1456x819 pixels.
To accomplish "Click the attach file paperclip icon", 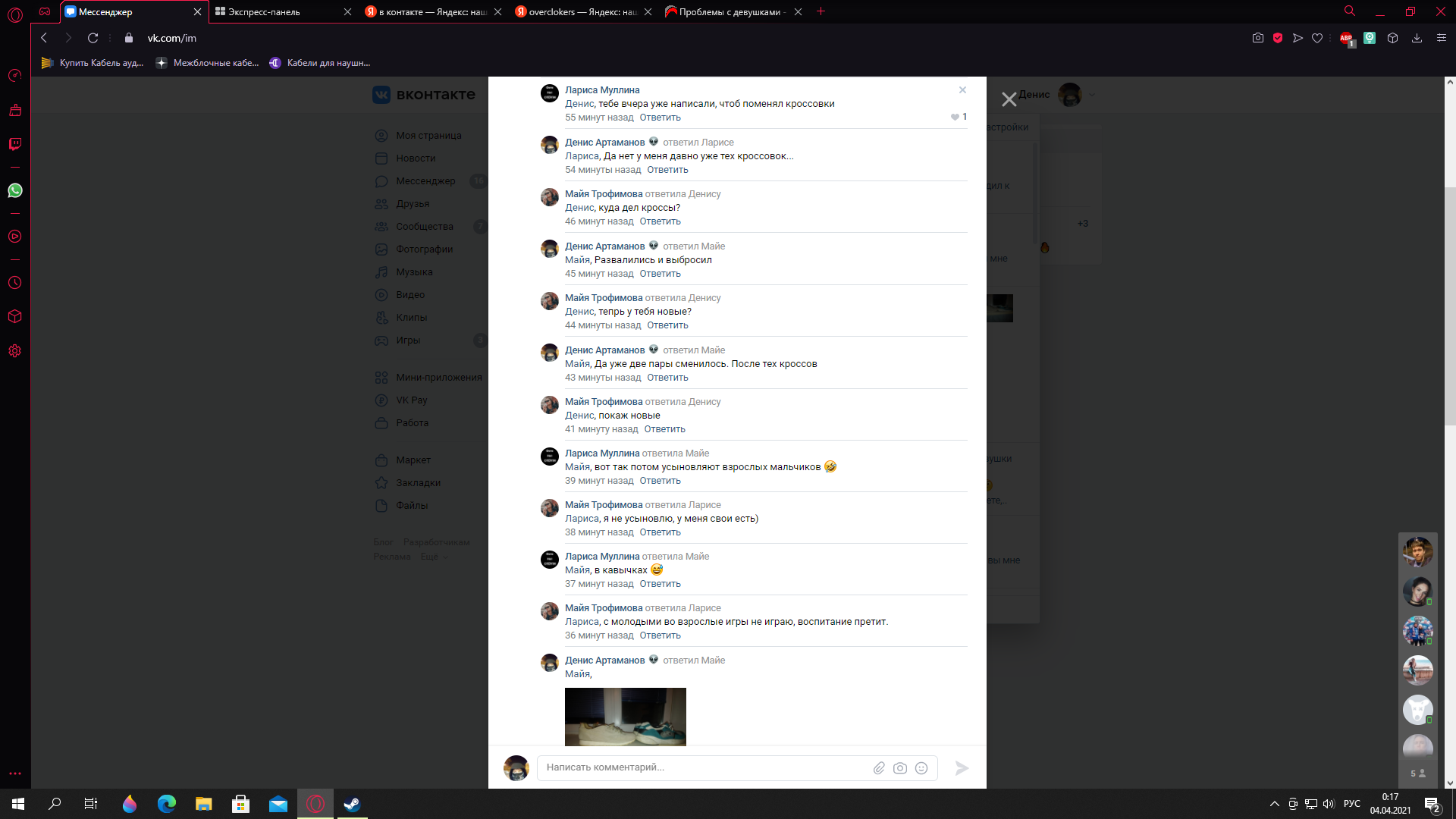I will [879, 768].
